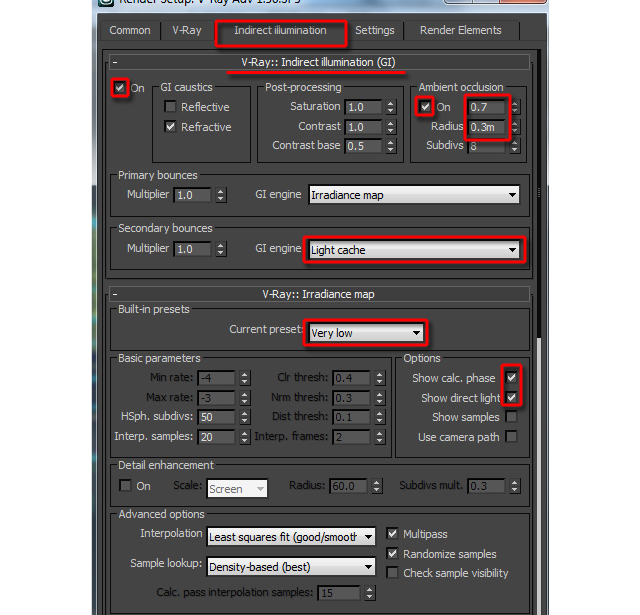Open Primary bounces GI engine dropdown
640x615 pixels.
(414, 195)
